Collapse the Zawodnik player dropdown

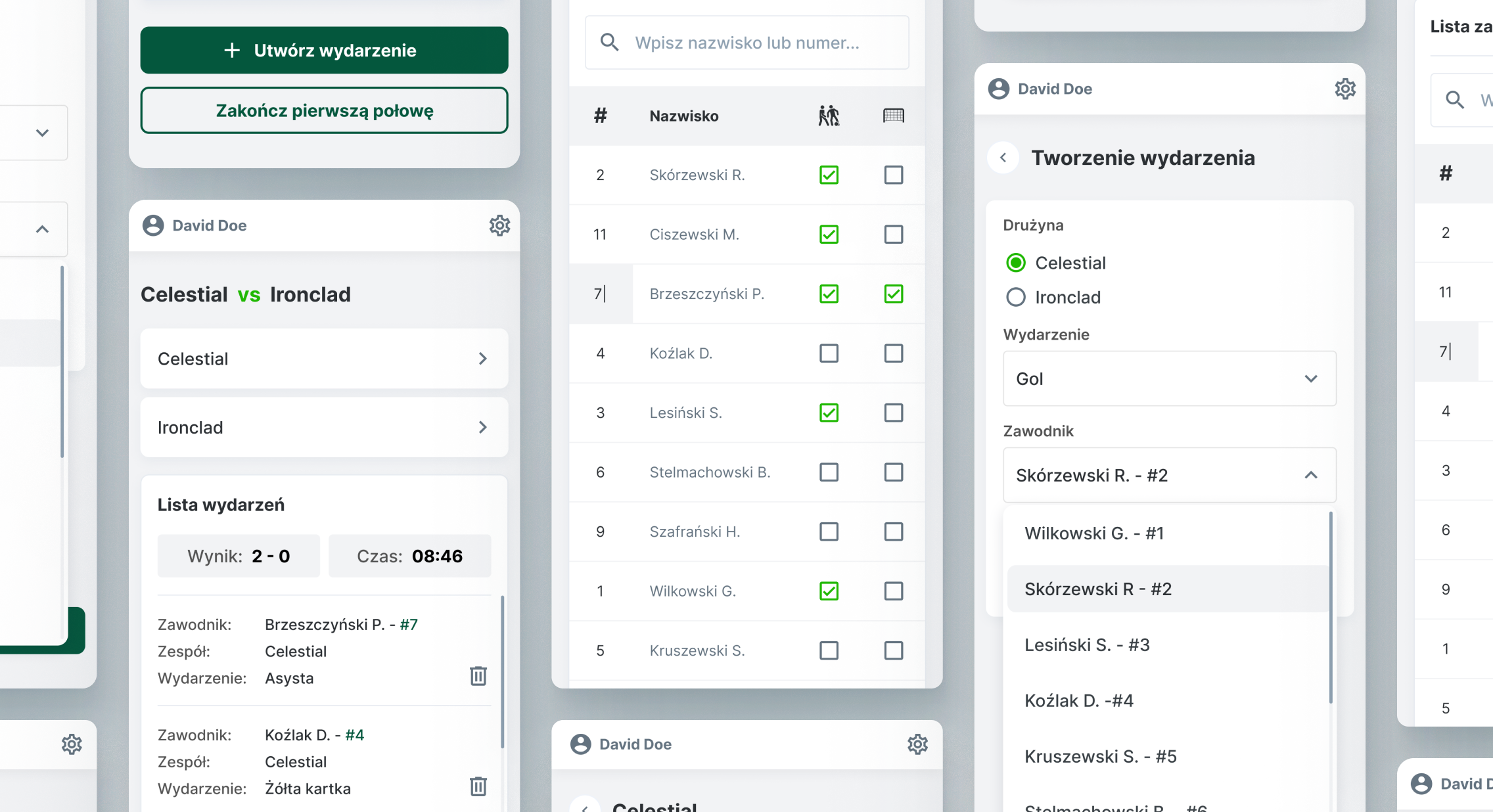[x=1312, y=475]
